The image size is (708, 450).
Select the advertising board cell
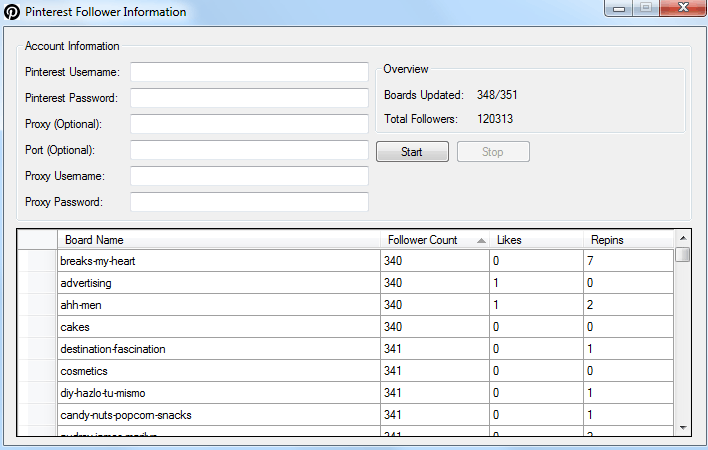point(219,283)
